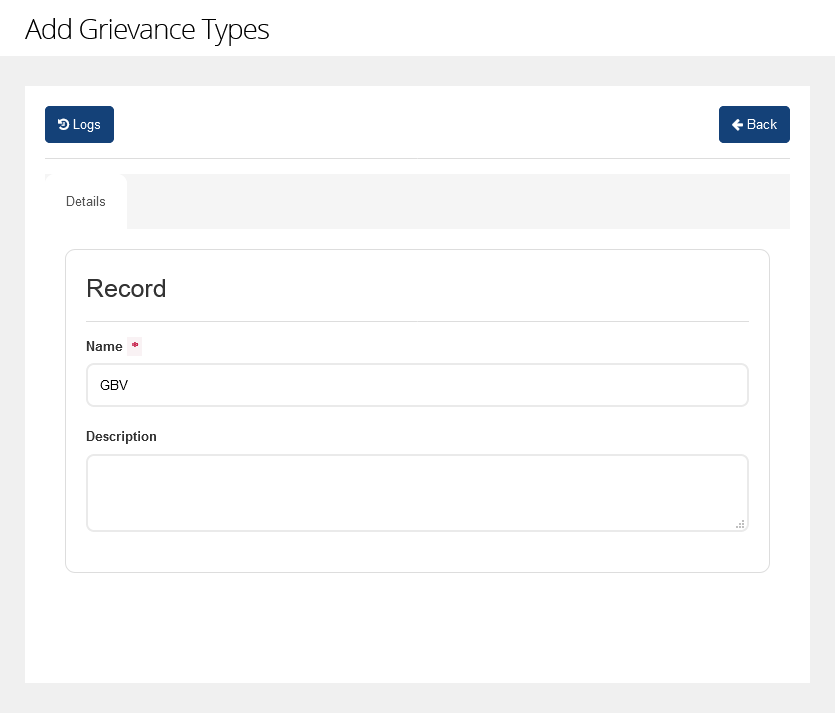Screen dimensions: 835x713
Task: Open the Logs view
Action: tap(79, 125)
